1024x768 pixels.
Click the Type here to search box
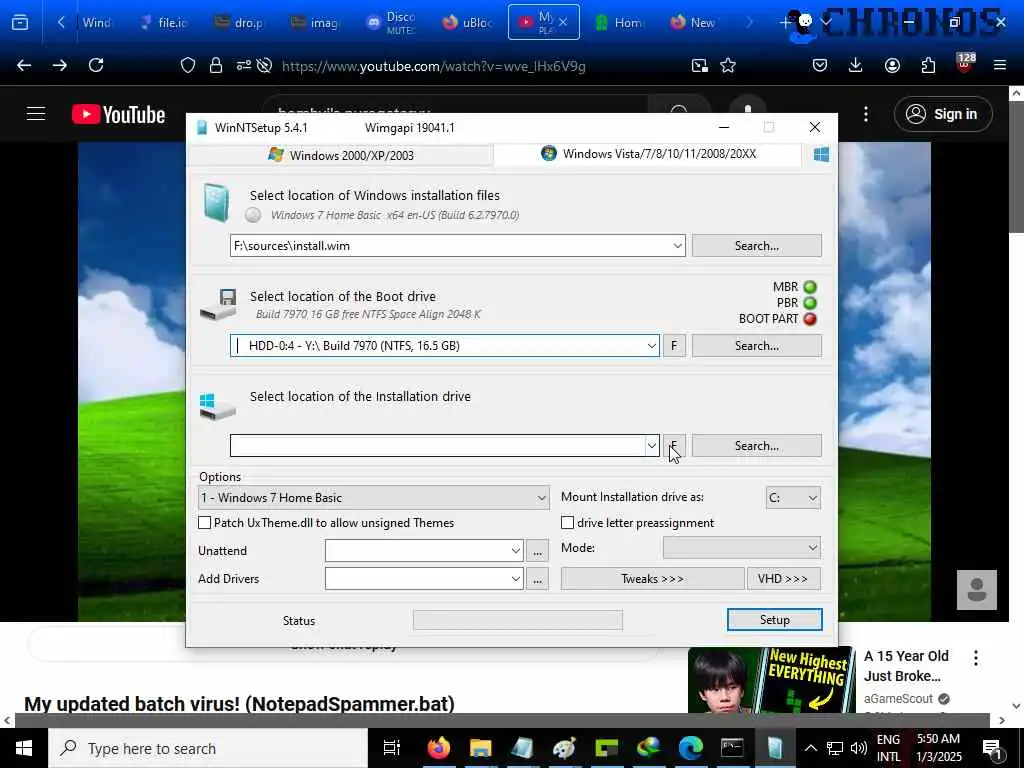208,748
